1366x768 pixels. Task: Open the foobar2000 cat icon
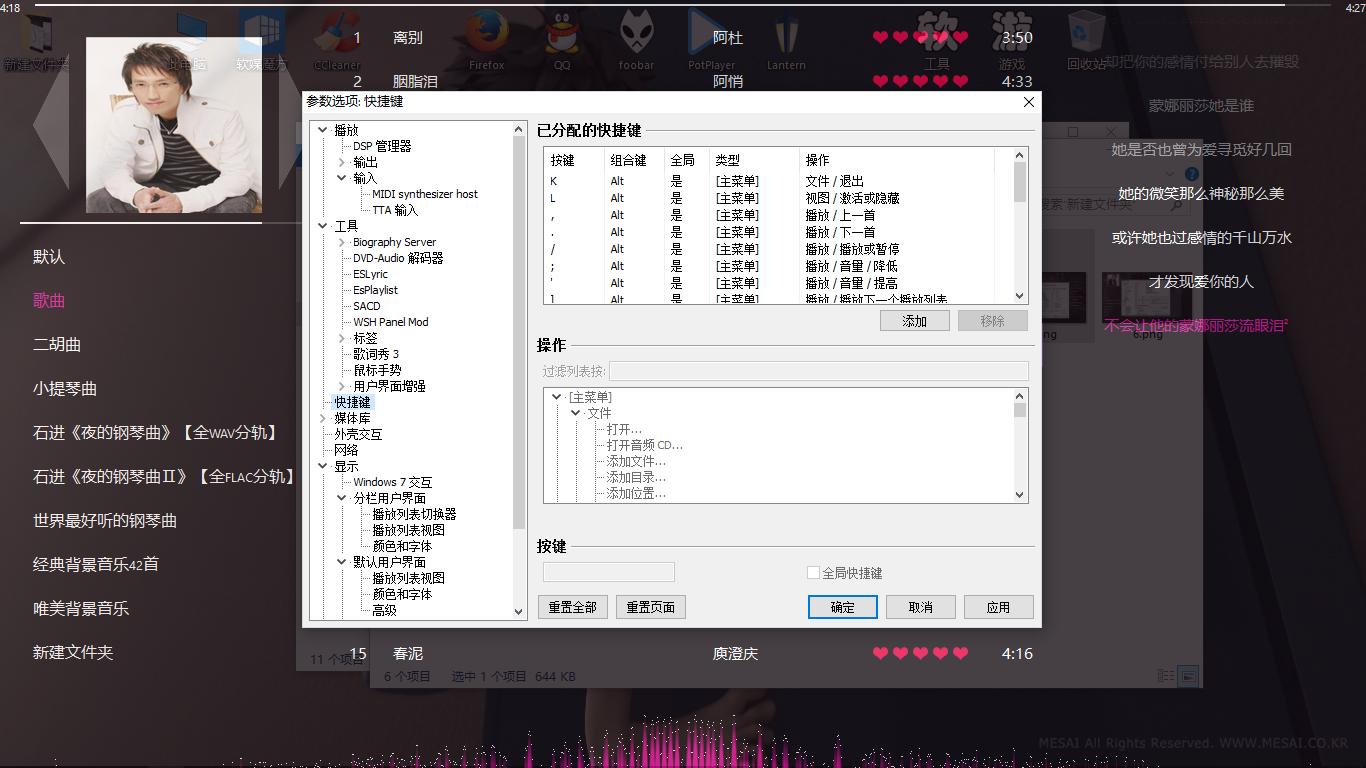[x=636, y=30]
